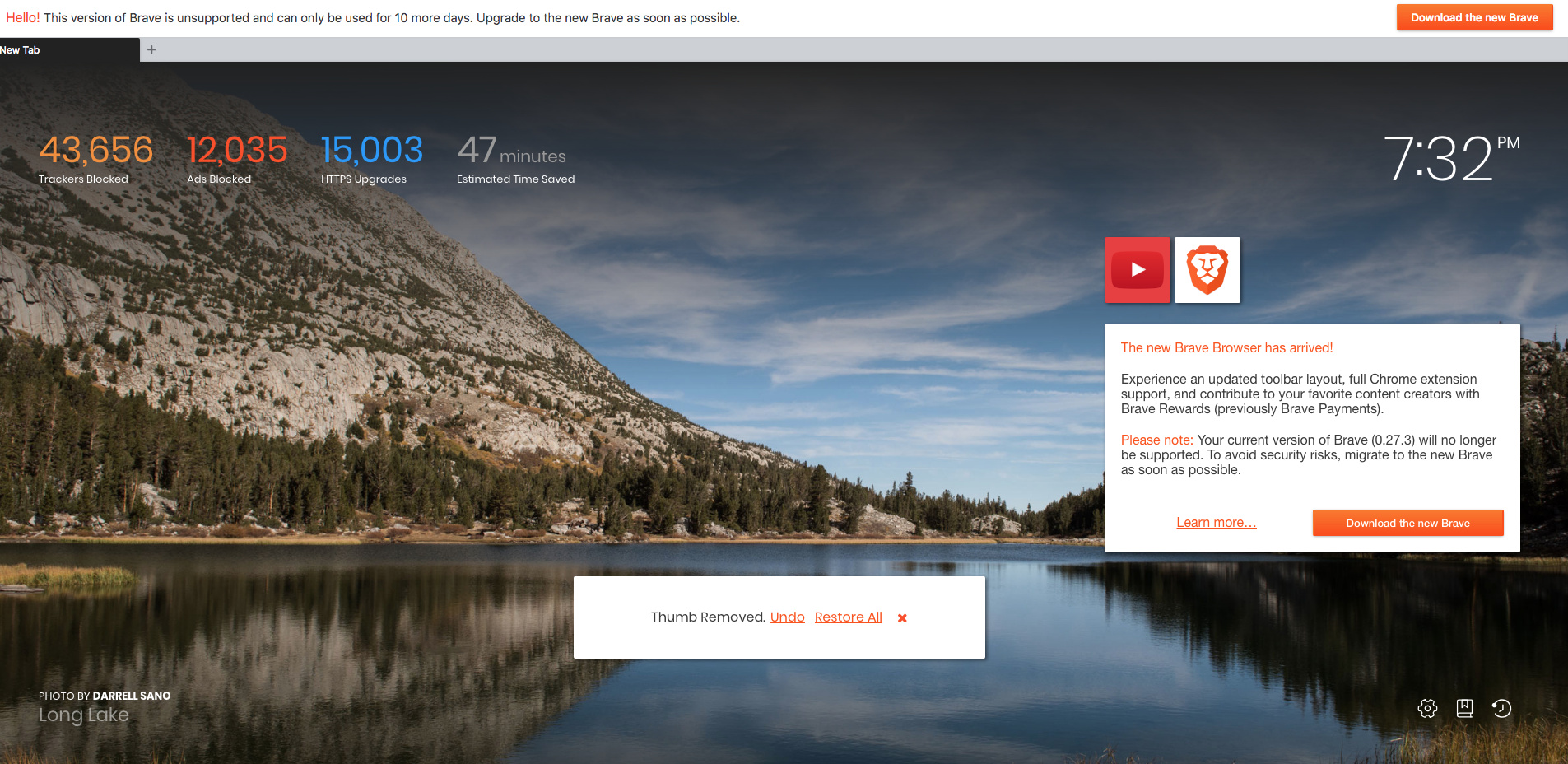Click Undo in the Thumb Removed notice
1568x764 pixels.
pyautogui.click(x=788, y=617)
